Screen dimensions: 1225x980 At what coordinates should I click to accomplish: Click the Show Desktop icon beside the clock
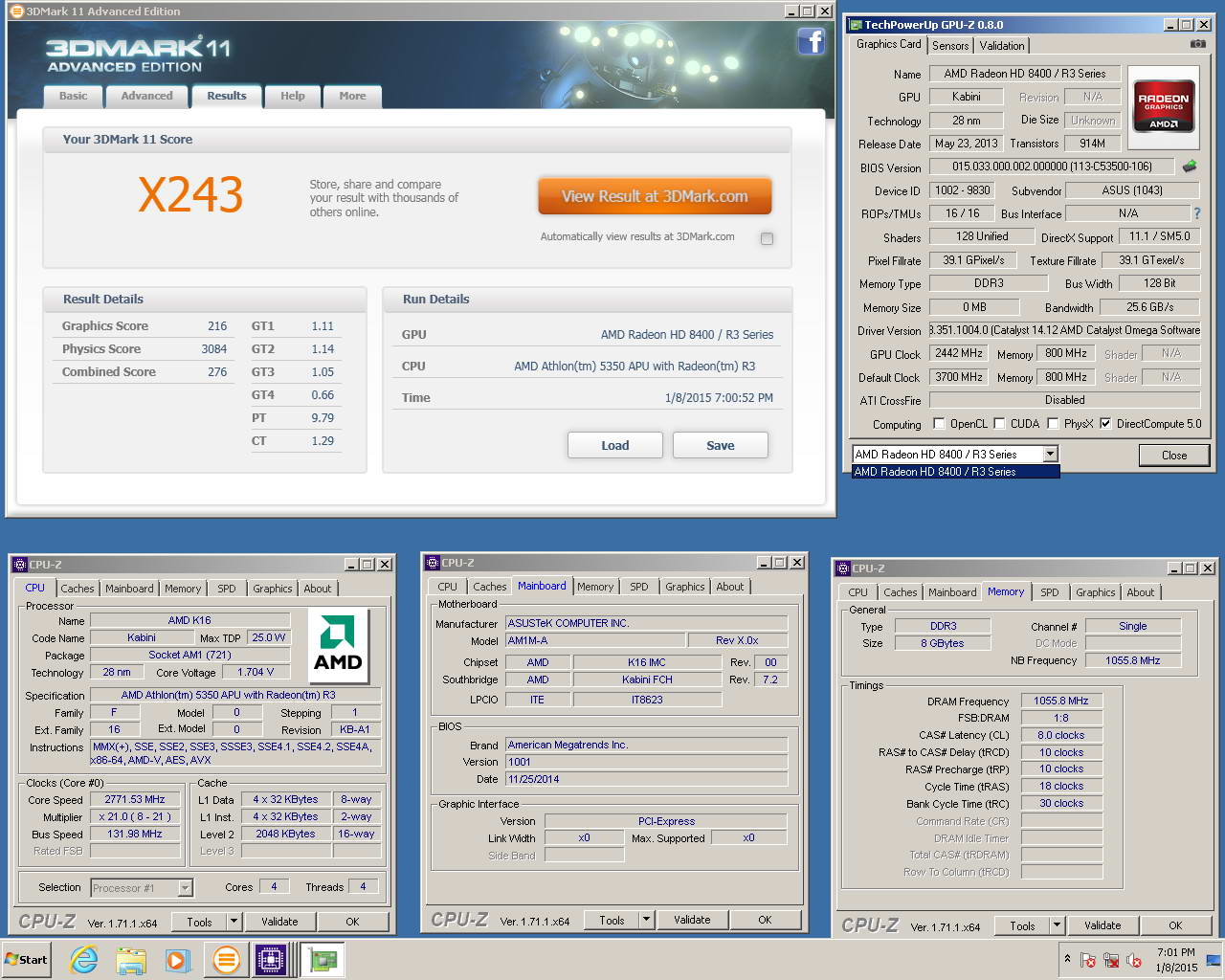(1214, 960)
